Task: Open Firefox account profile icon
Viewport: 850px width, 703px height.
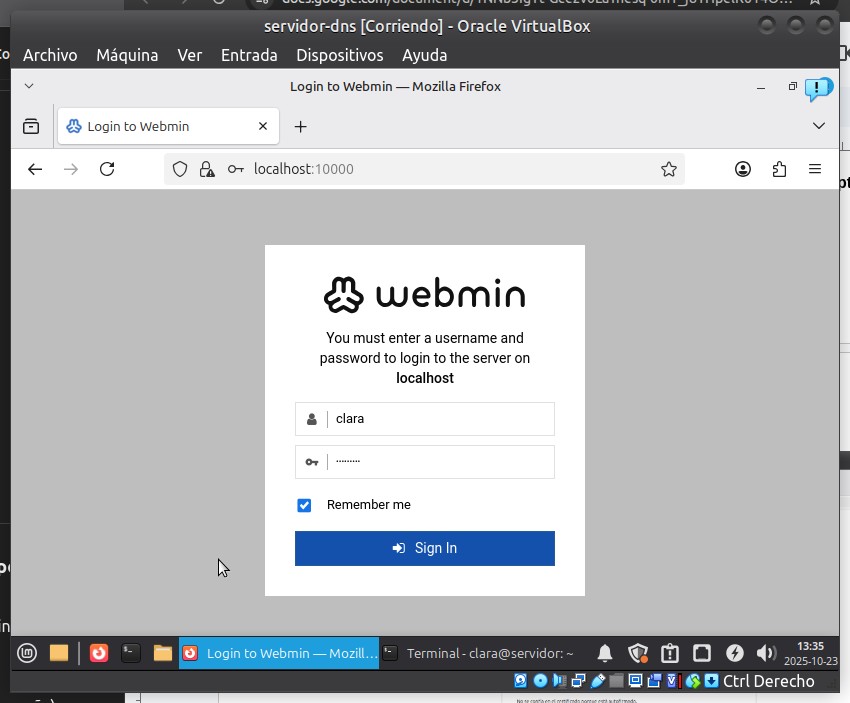Action: point(743,170)
